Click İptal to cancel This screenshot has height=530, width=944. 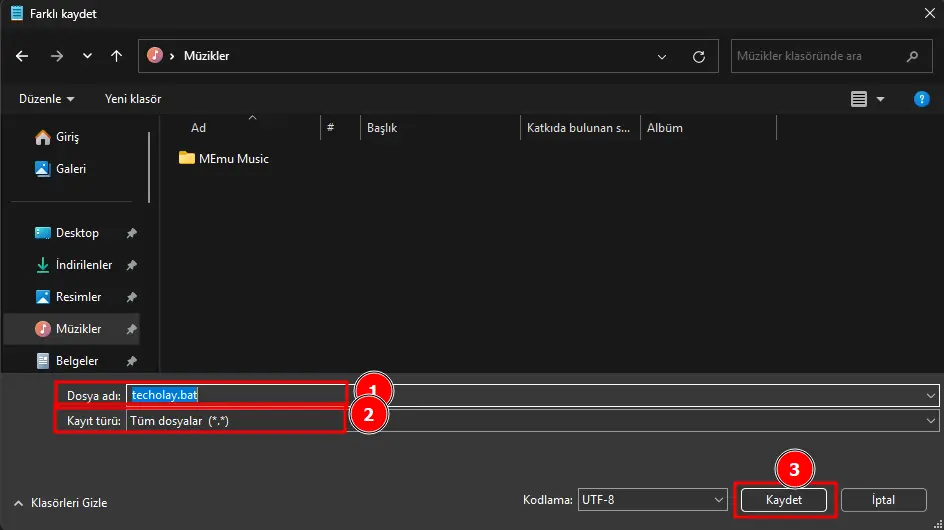tap(883, 500)
